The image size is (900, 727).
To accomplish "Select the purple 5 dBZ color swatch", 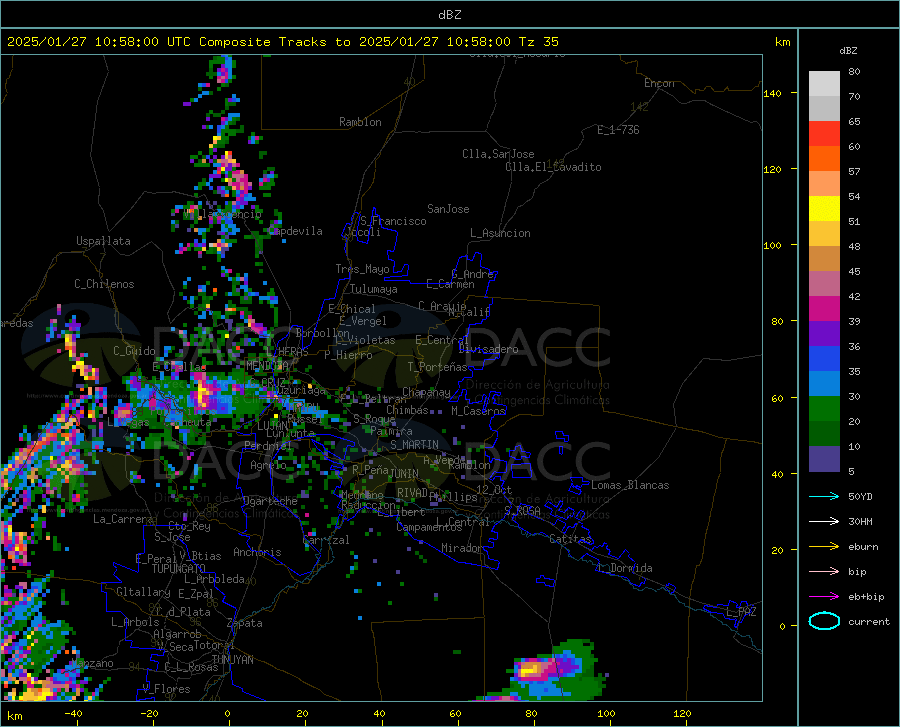I will [x=824, y=458].
